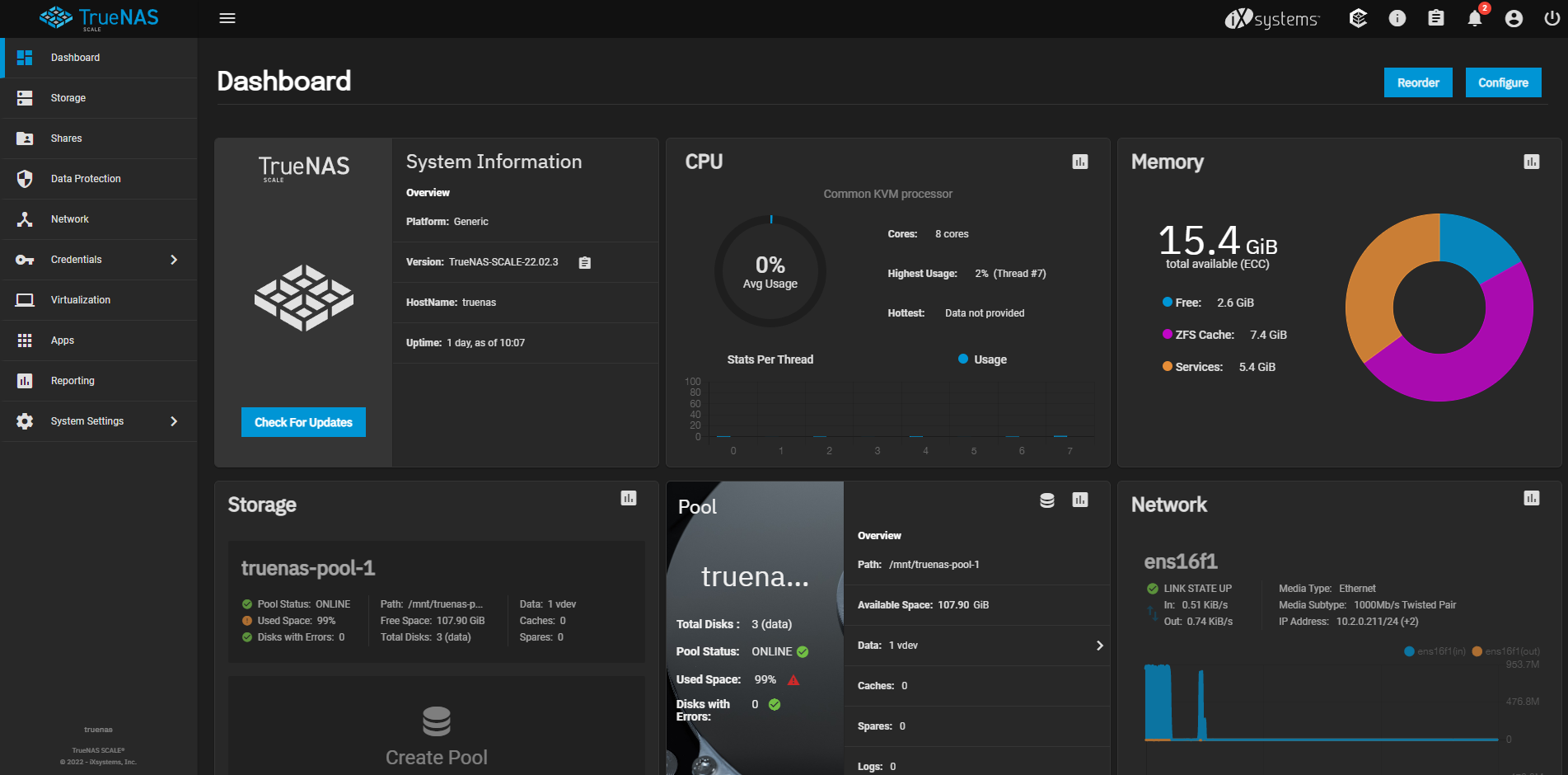
Task: Open the Apps page
Action: coord(100,341)
